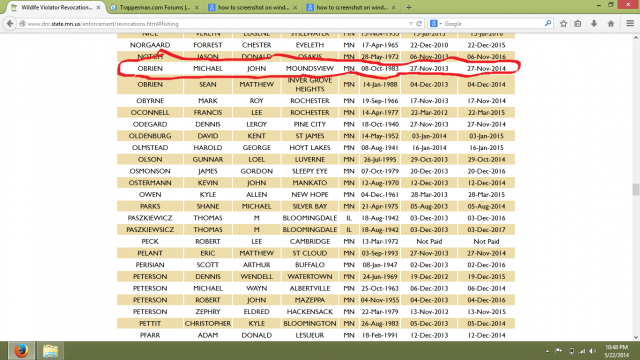The image size is (640, 360).
Task: Click the INVER GROVE HEIGHTS city cell
Action: tap(310, 84)
